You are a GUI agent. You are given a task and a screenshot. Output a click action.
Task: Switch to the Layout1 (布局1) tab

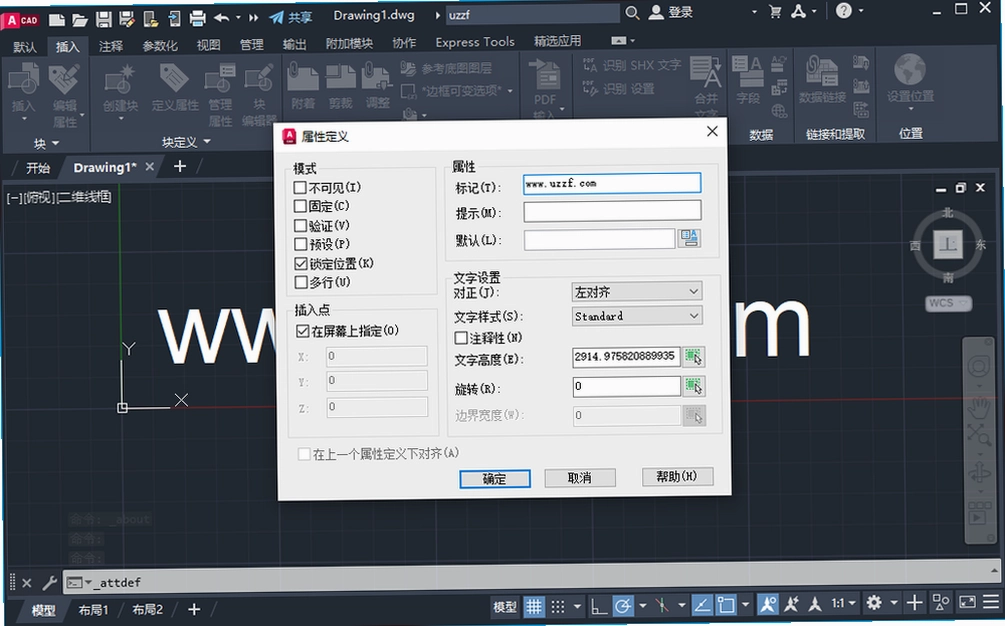[x=94, y=610]
